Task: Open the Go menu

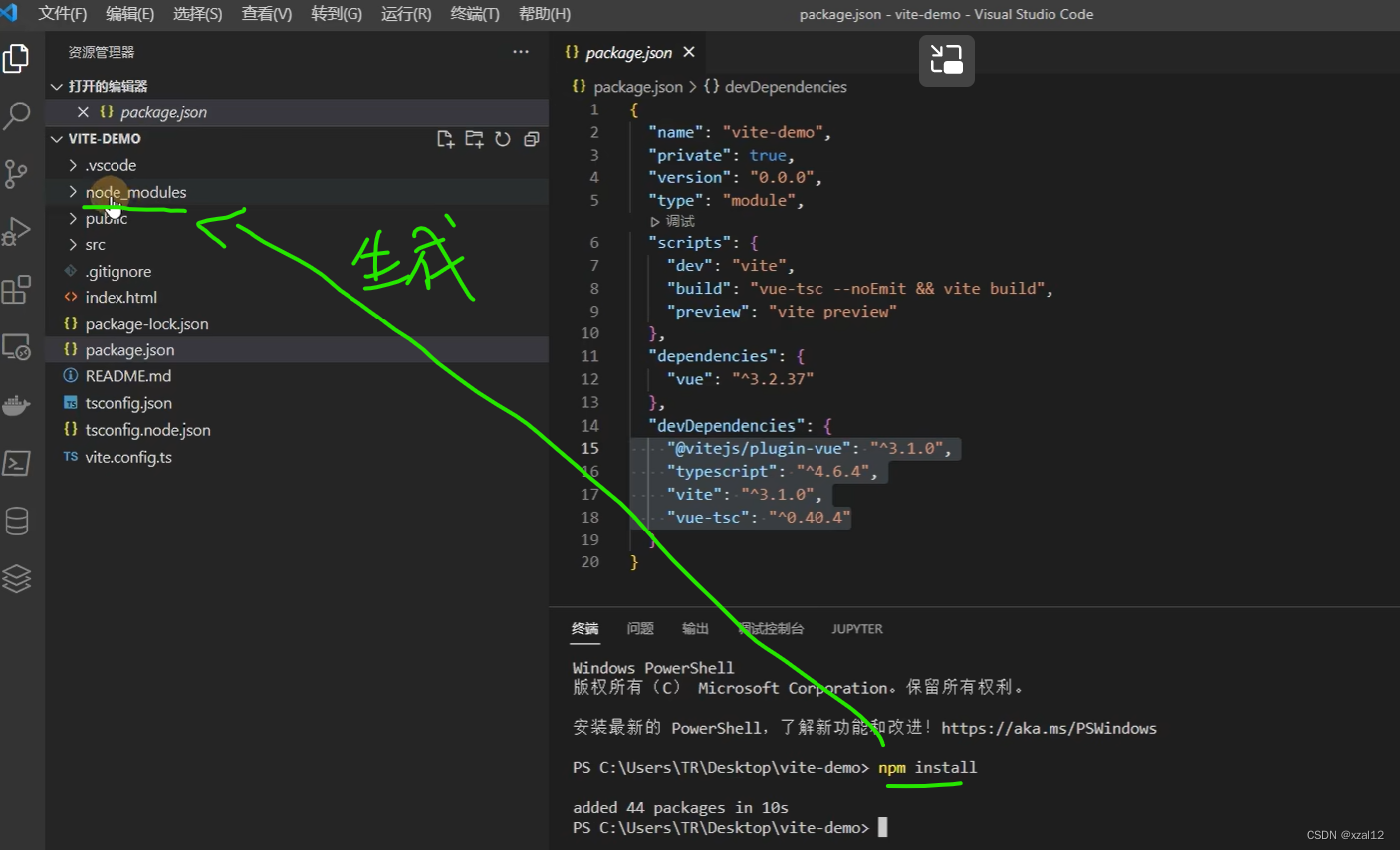Action: tap(337, 14)
